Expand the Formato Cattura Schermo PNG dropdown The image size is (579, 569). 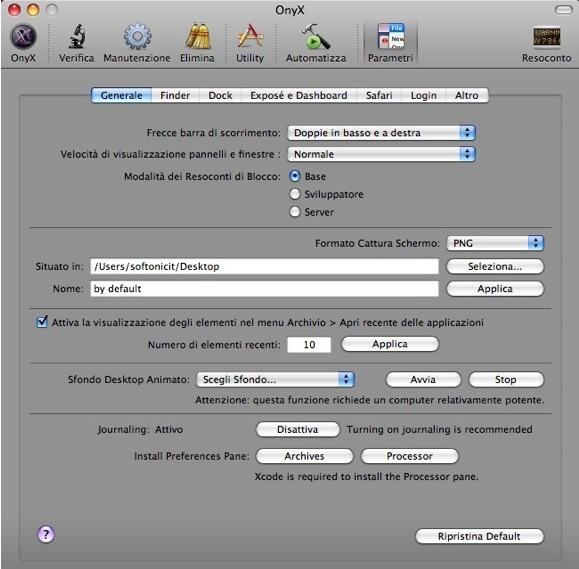click(x=495, y=243)
